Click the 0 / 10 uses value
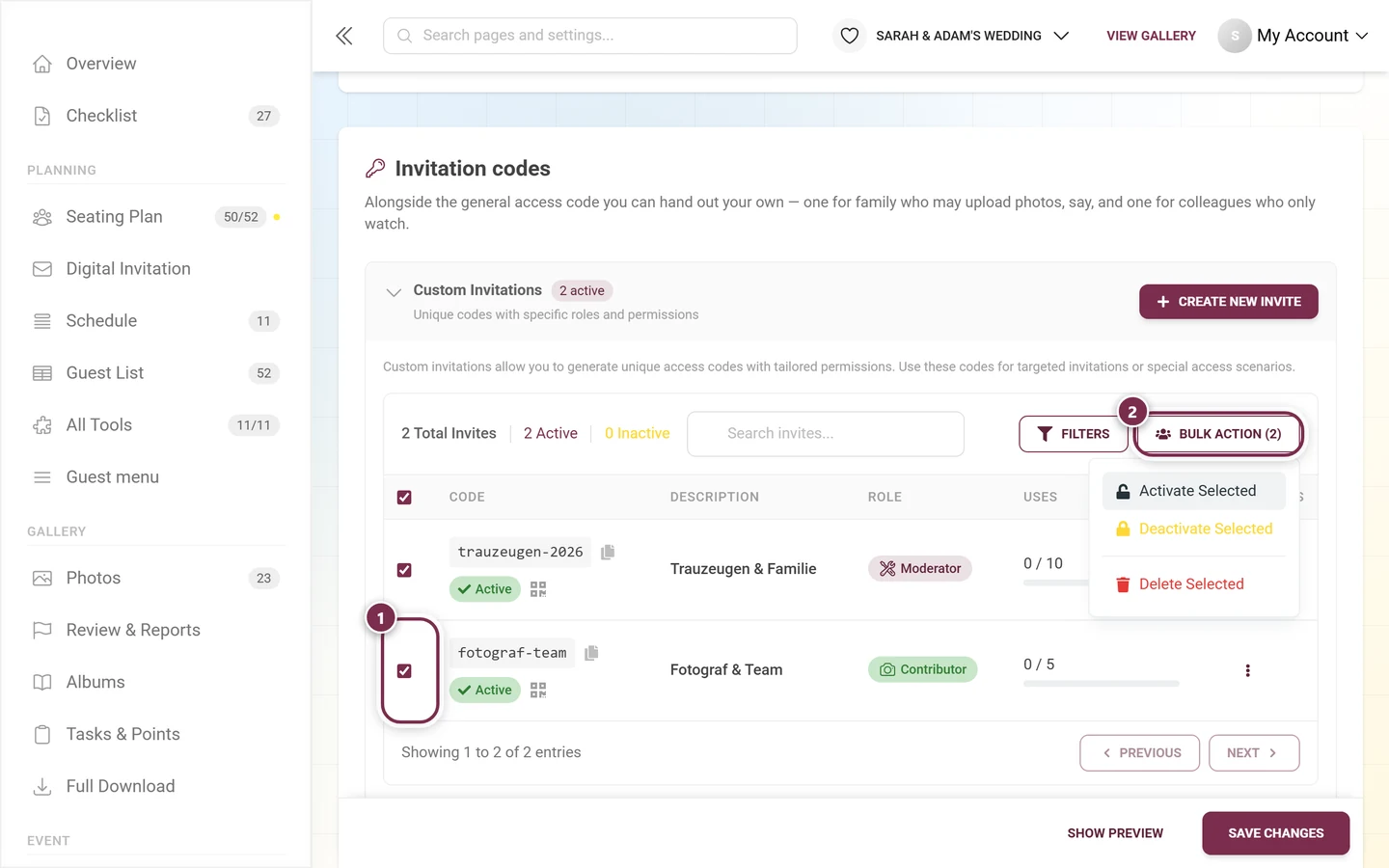Image resolution: width=1389 pixels, height=868 pixels. [x=1043, y=563]
